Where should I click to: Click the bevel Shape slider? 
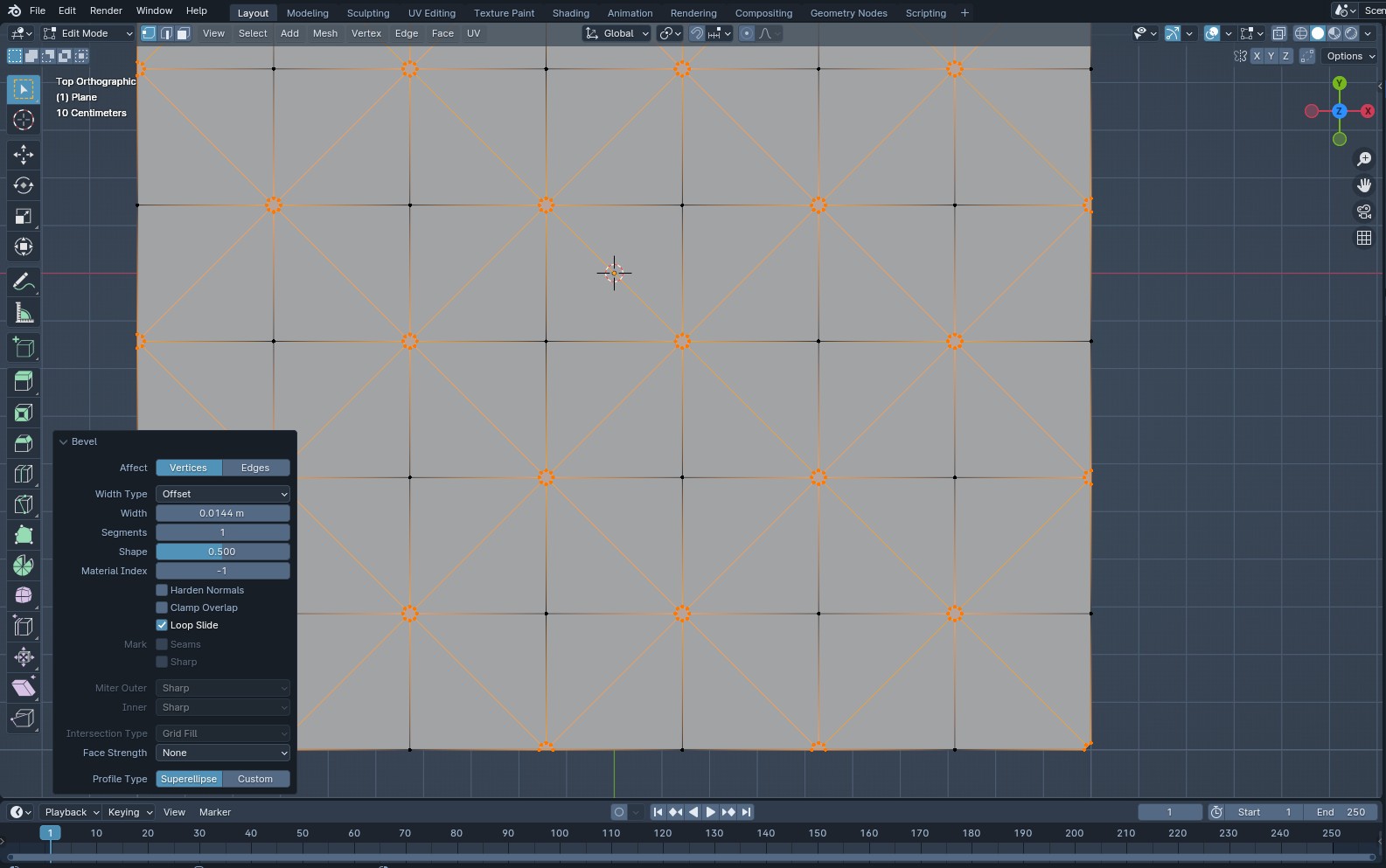[223, 552]
